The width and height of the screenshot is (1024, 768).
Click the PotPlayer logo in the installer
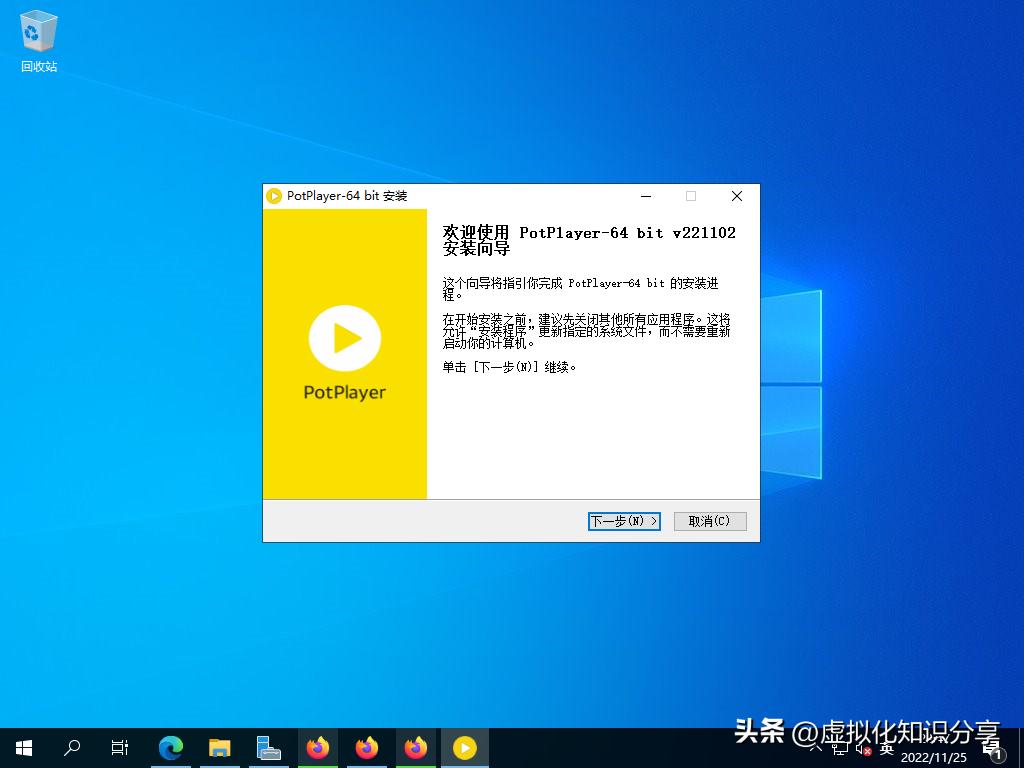tap(344, 340)
